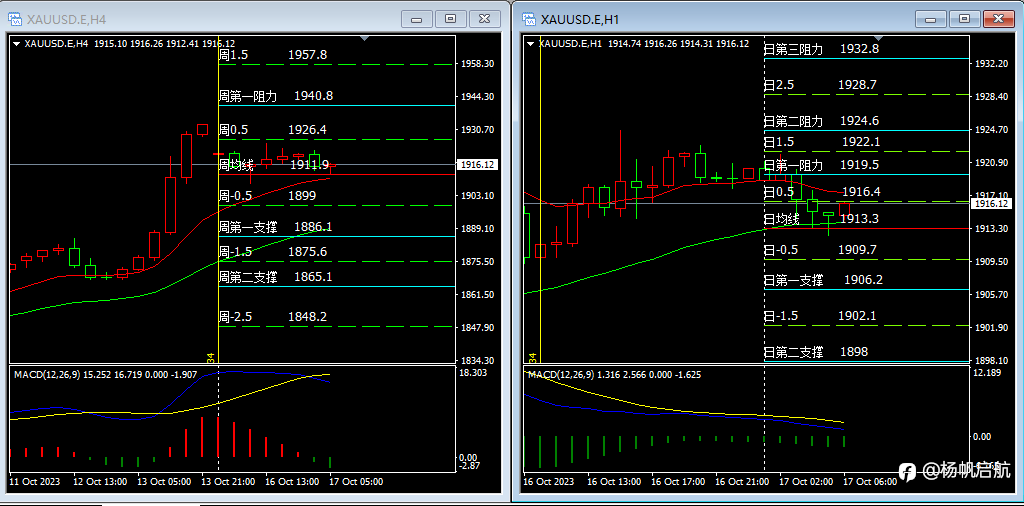Screen dimensions: 1024x506
Task: Click the chart shift marker in H4 chart
Action: (365, 39)
